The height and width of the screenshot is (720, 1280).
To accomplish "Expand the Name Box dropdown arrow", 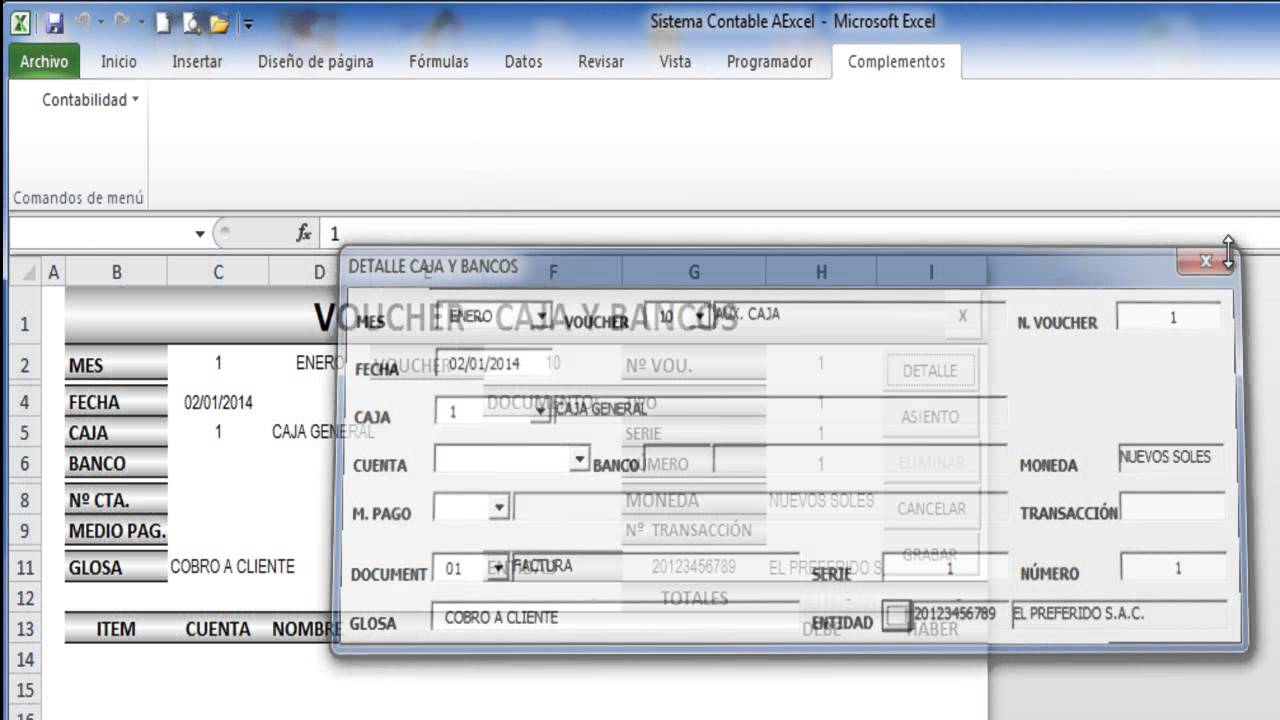I will [x=200, y=234].
